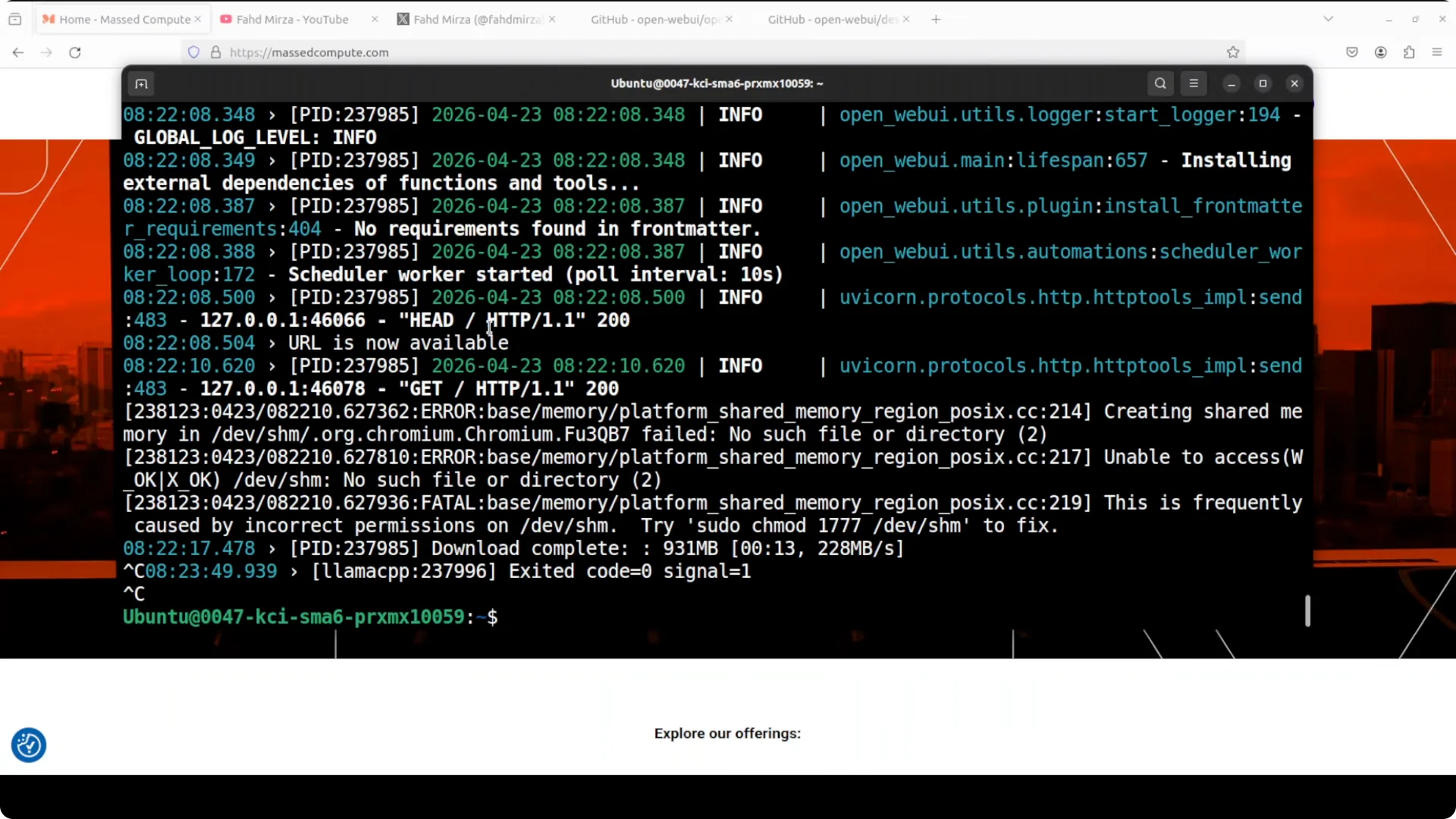Click the terminal title bar text
1456x819 pixels.
717,83
